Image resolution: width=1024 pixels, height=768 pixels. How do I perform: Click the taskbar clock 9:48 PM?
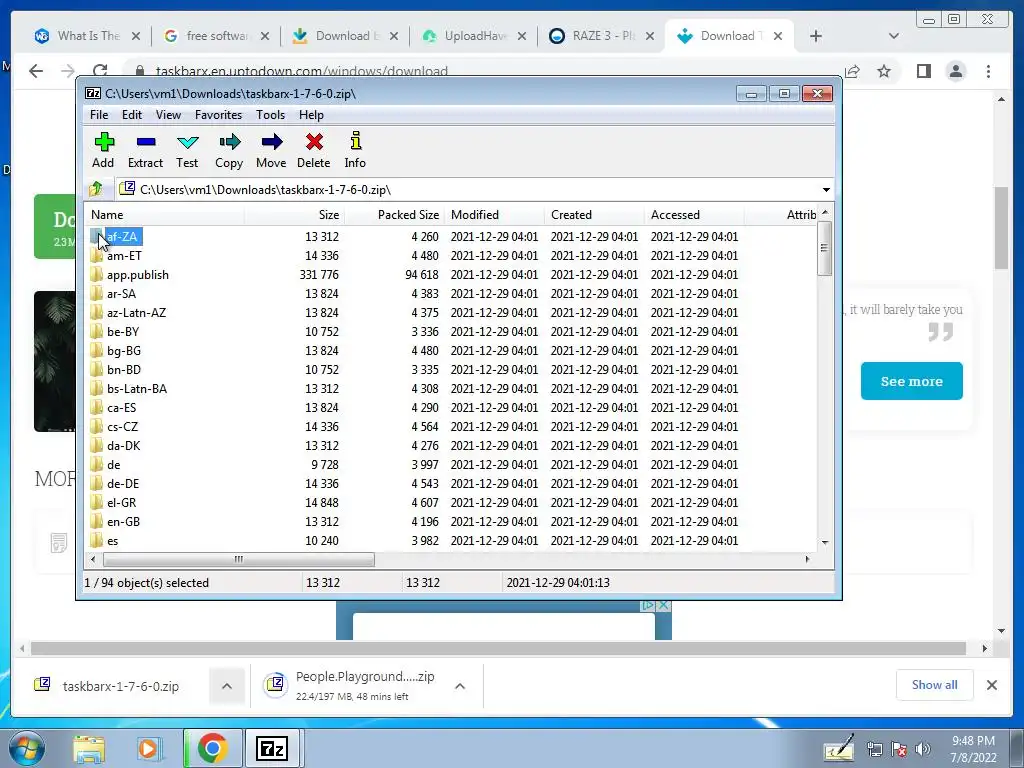click(x=973, y=741)
